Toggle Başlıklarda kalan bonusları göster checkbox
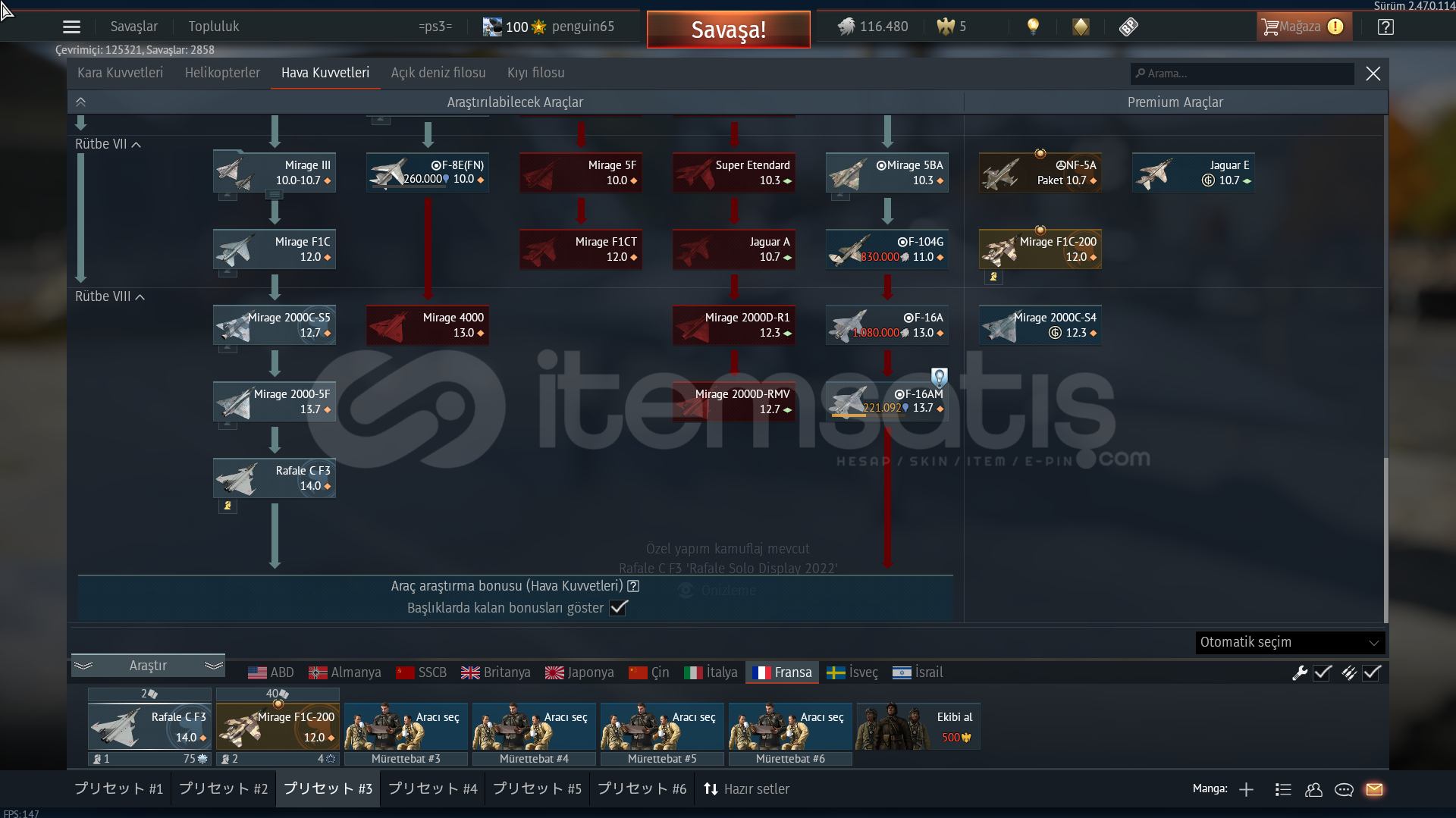Screen dimensions: 1456x818 [x=618, y=608]
